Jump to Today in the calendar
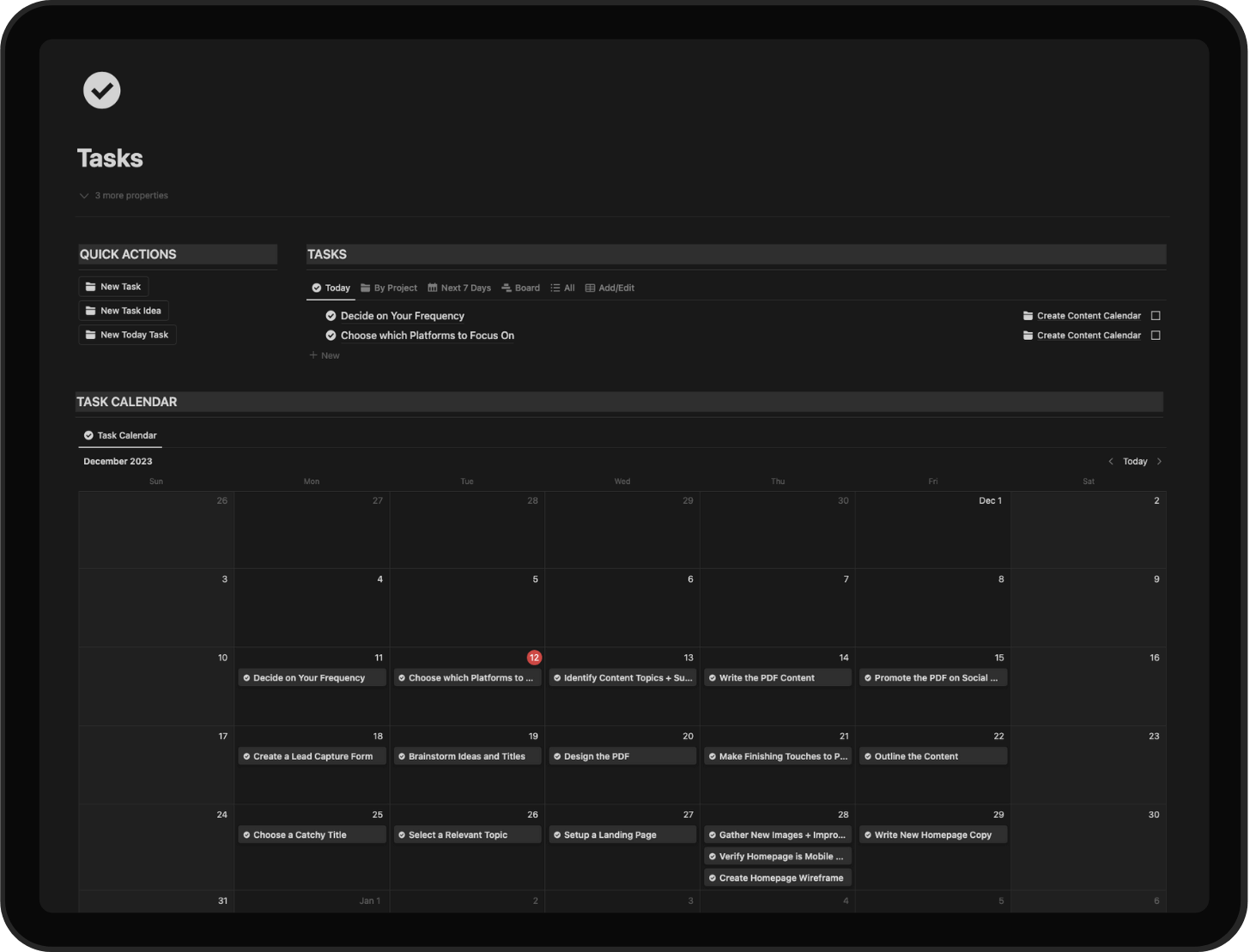 [x=1134, y=462]
